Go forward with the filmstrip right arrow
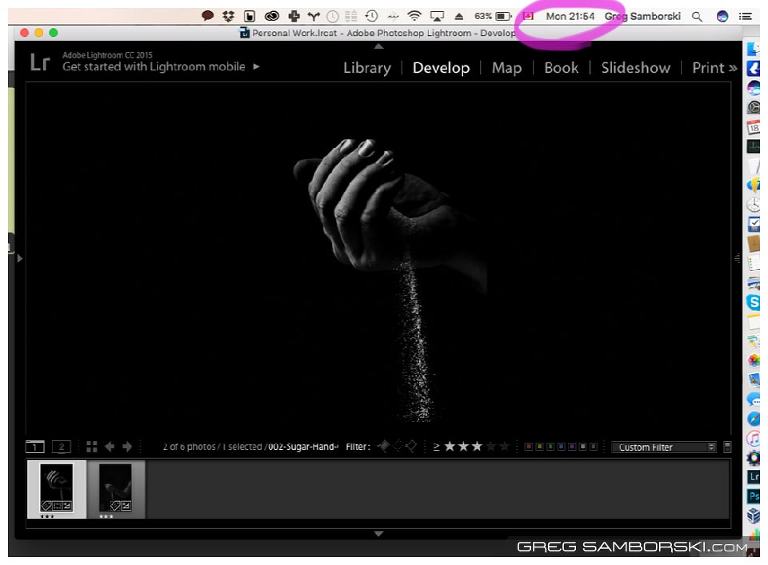 127,447
